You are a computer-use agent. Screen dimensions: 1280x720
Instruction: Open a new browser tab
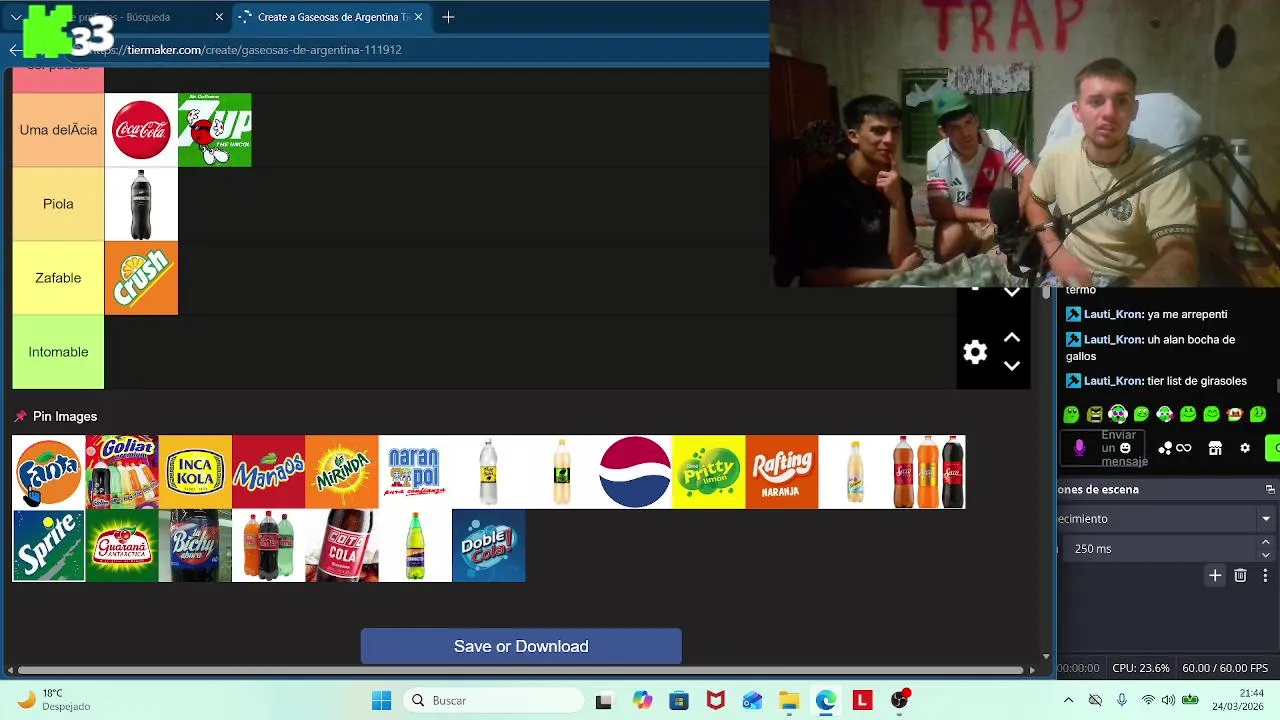448,17
